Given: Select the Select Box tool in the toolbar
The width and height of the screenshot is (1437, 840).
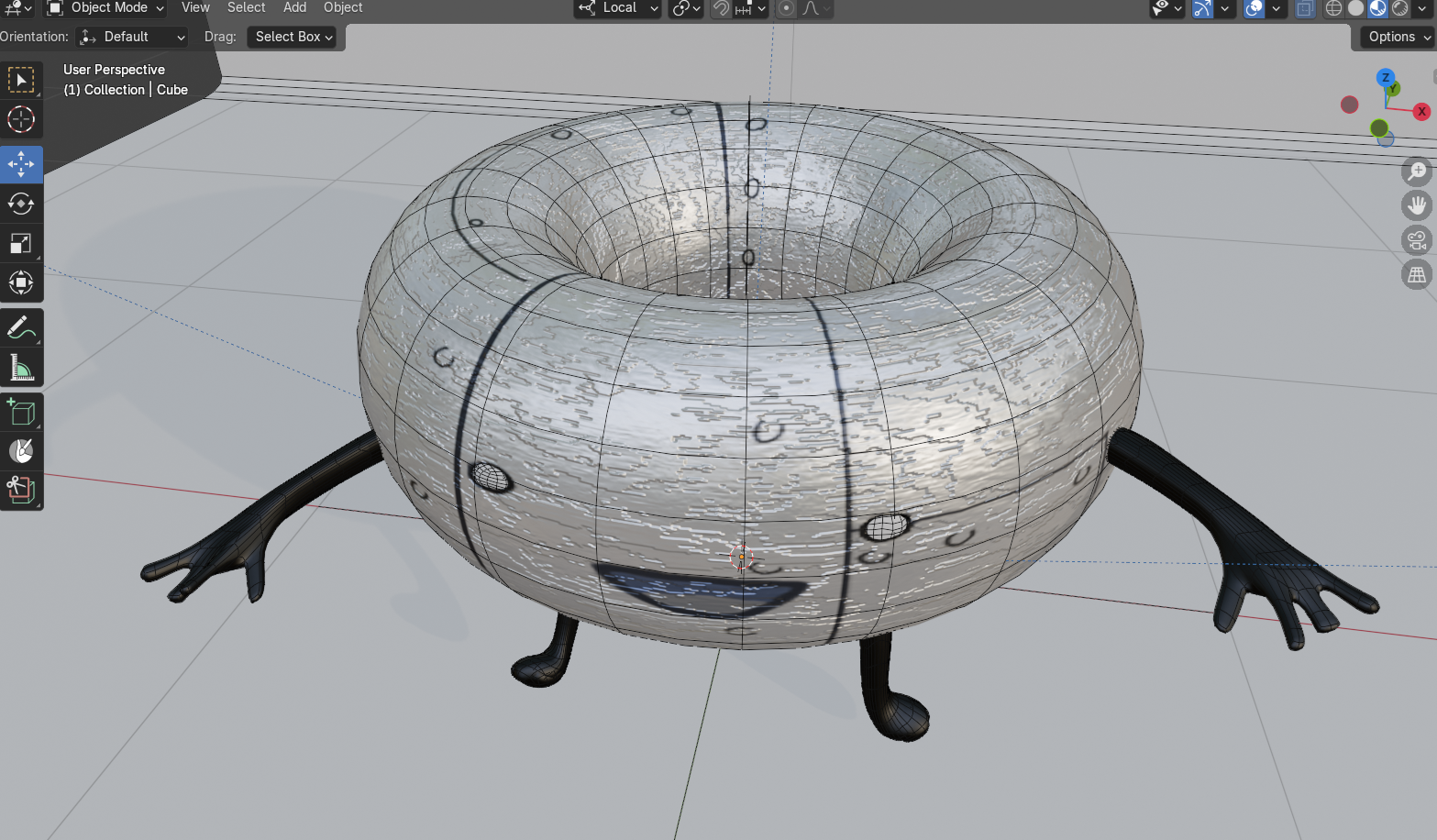Looking at the screenshot, I should pyautogui.click(x=21, y=81).
